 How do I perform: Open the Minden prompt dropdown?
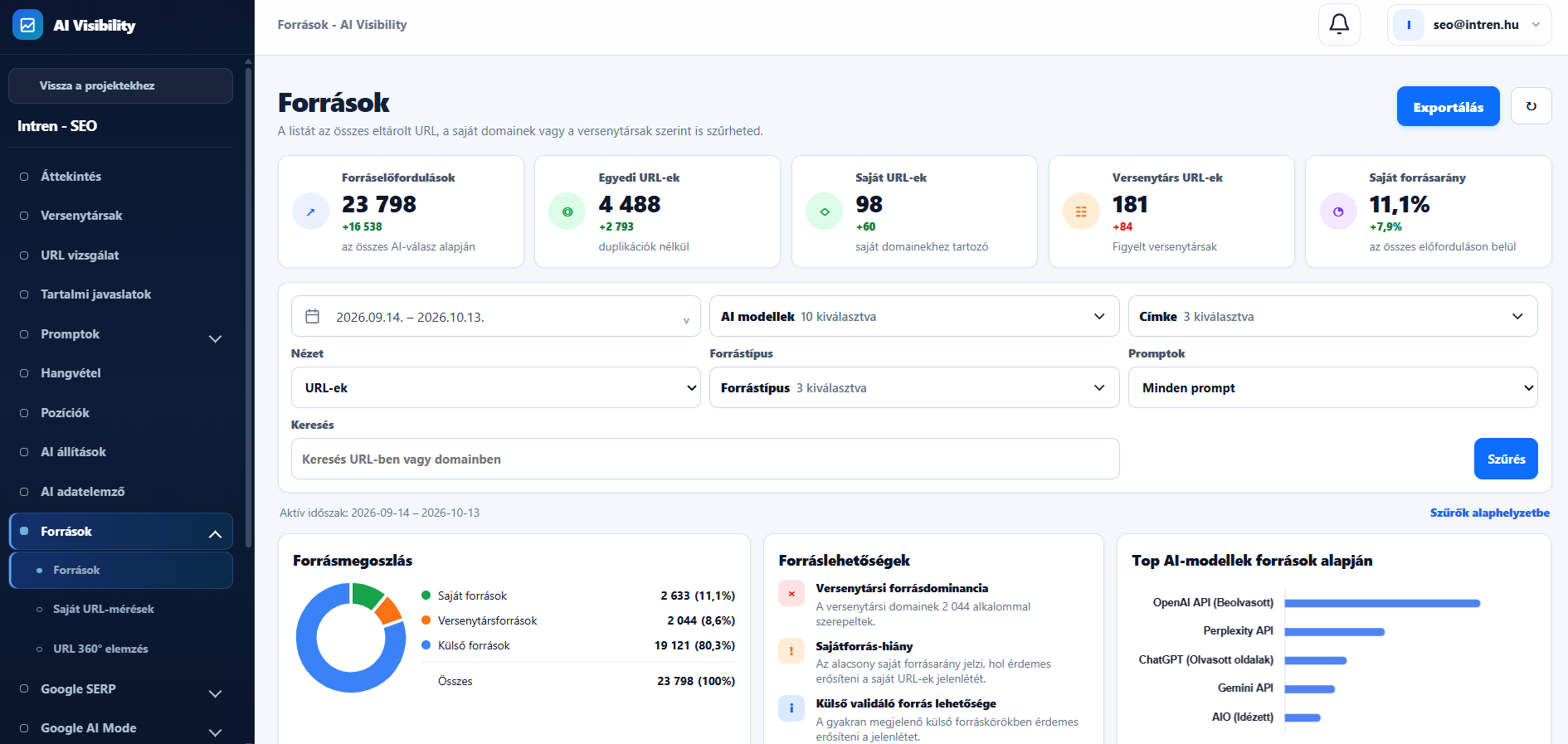coord(1332,387)
